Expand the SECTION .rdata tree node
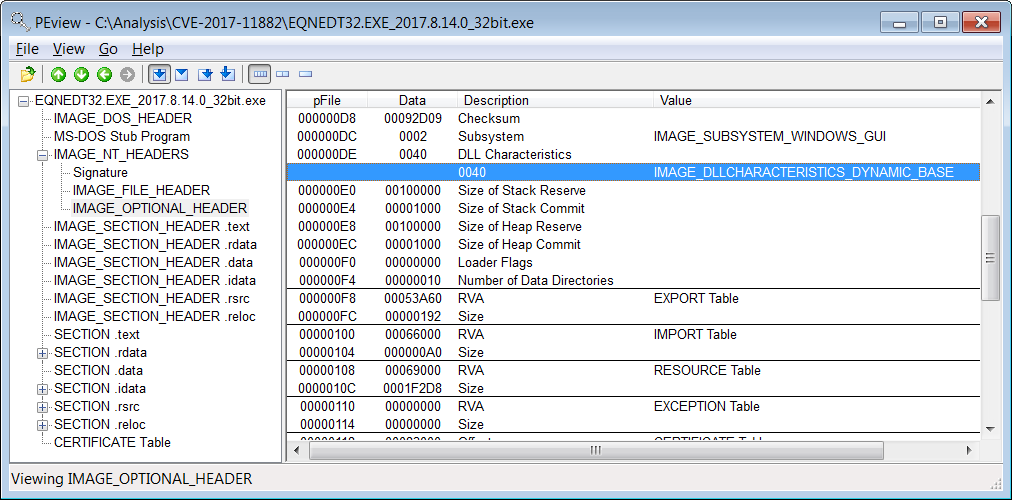Image resolution: width=1012 pixels, height=500 pixels. coord(43,353)
